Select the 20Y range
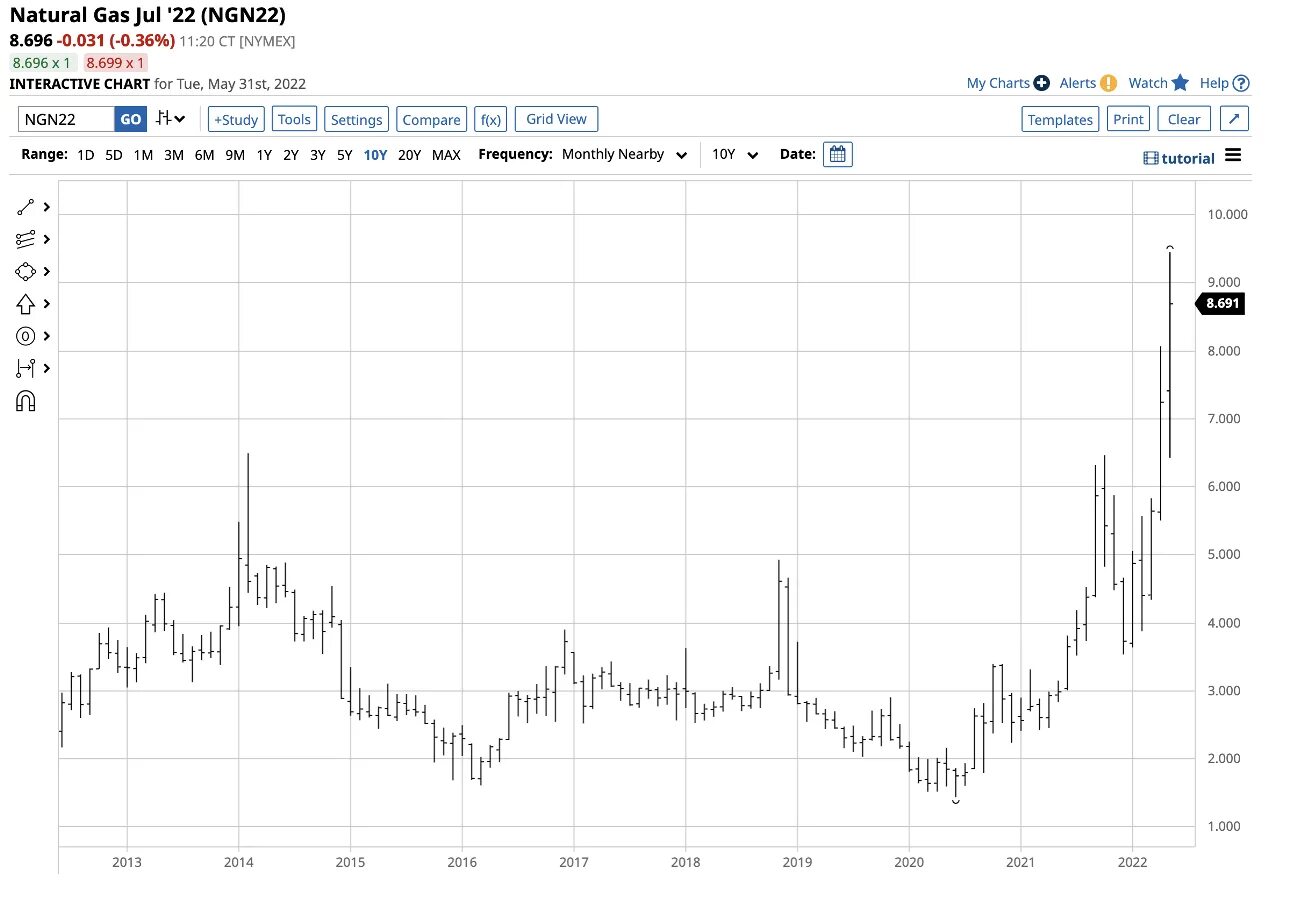The height and width of the screenshot is (898, 1292). coord(409,155)
